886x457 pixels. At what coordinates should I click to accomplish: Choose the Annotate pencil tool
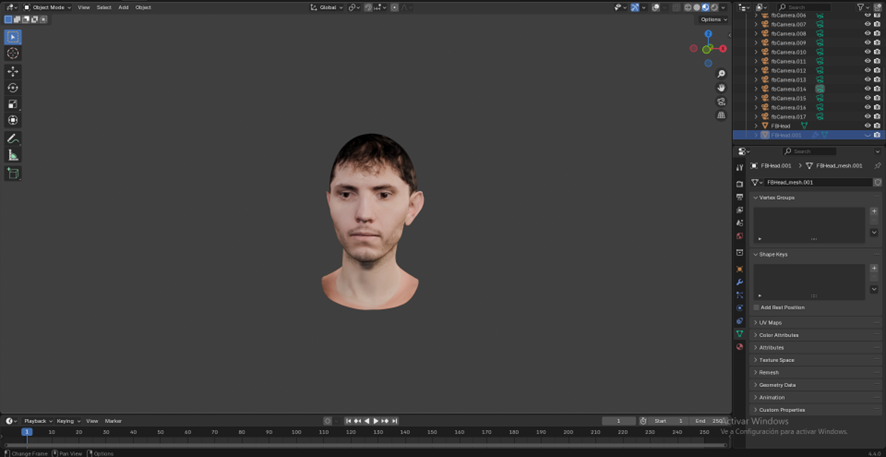click(13, 139)
